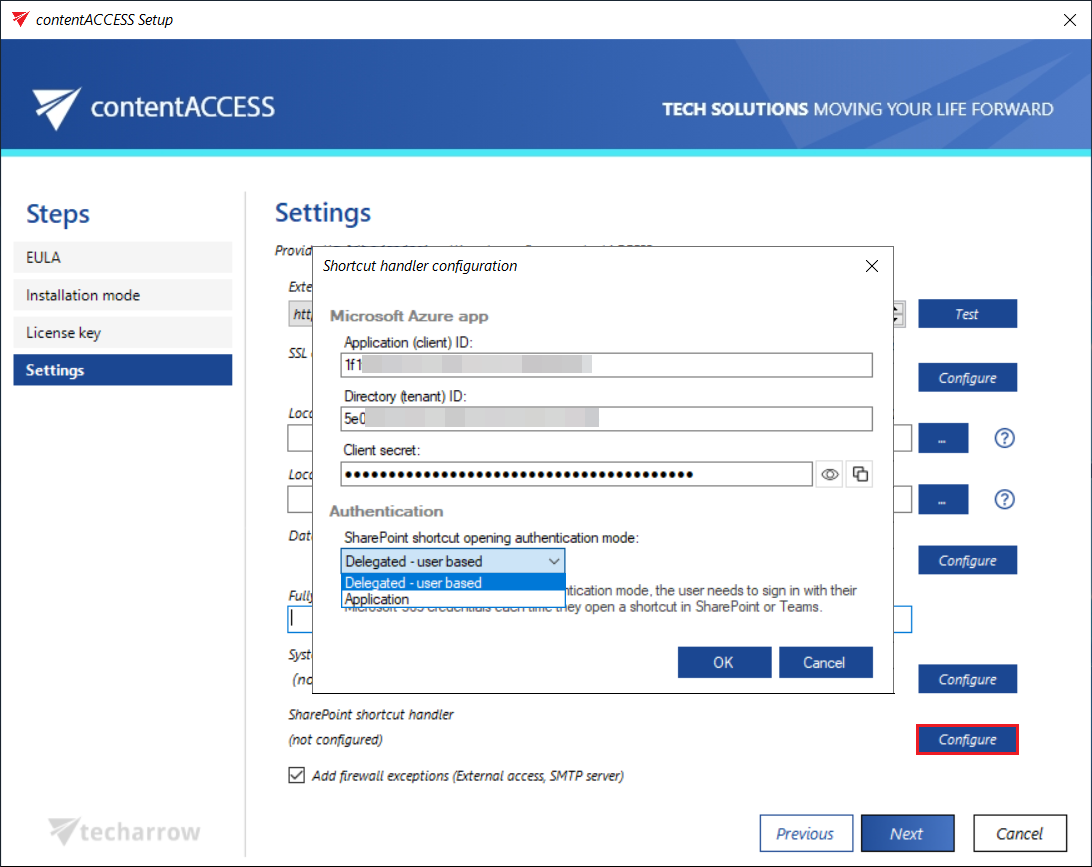
Task: Reveal client secret with eye icon
Action: (x=829, y=474)
